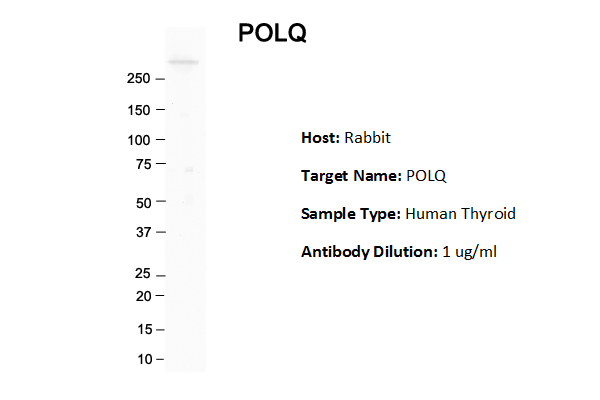Click the "Target Name:" label
The image size is (600, 400).
(352, 176)
